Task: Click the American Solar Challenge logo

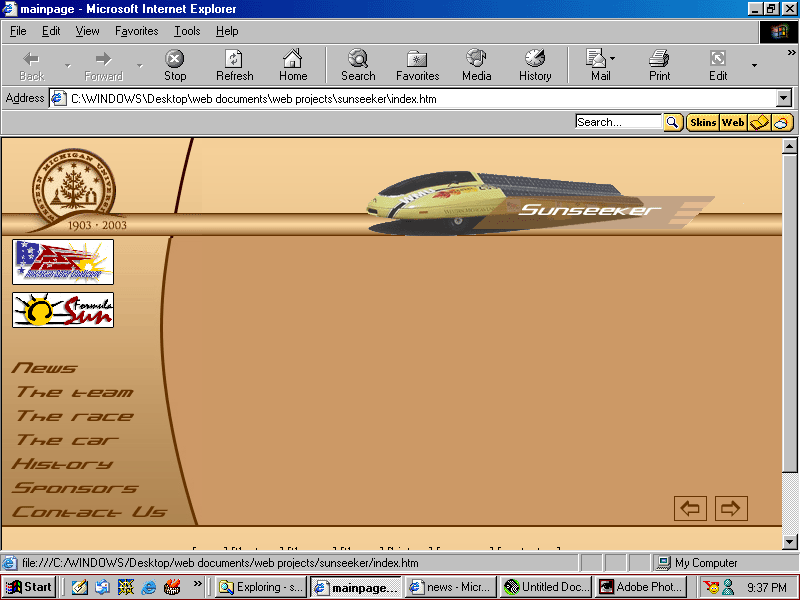Action: 63,262
